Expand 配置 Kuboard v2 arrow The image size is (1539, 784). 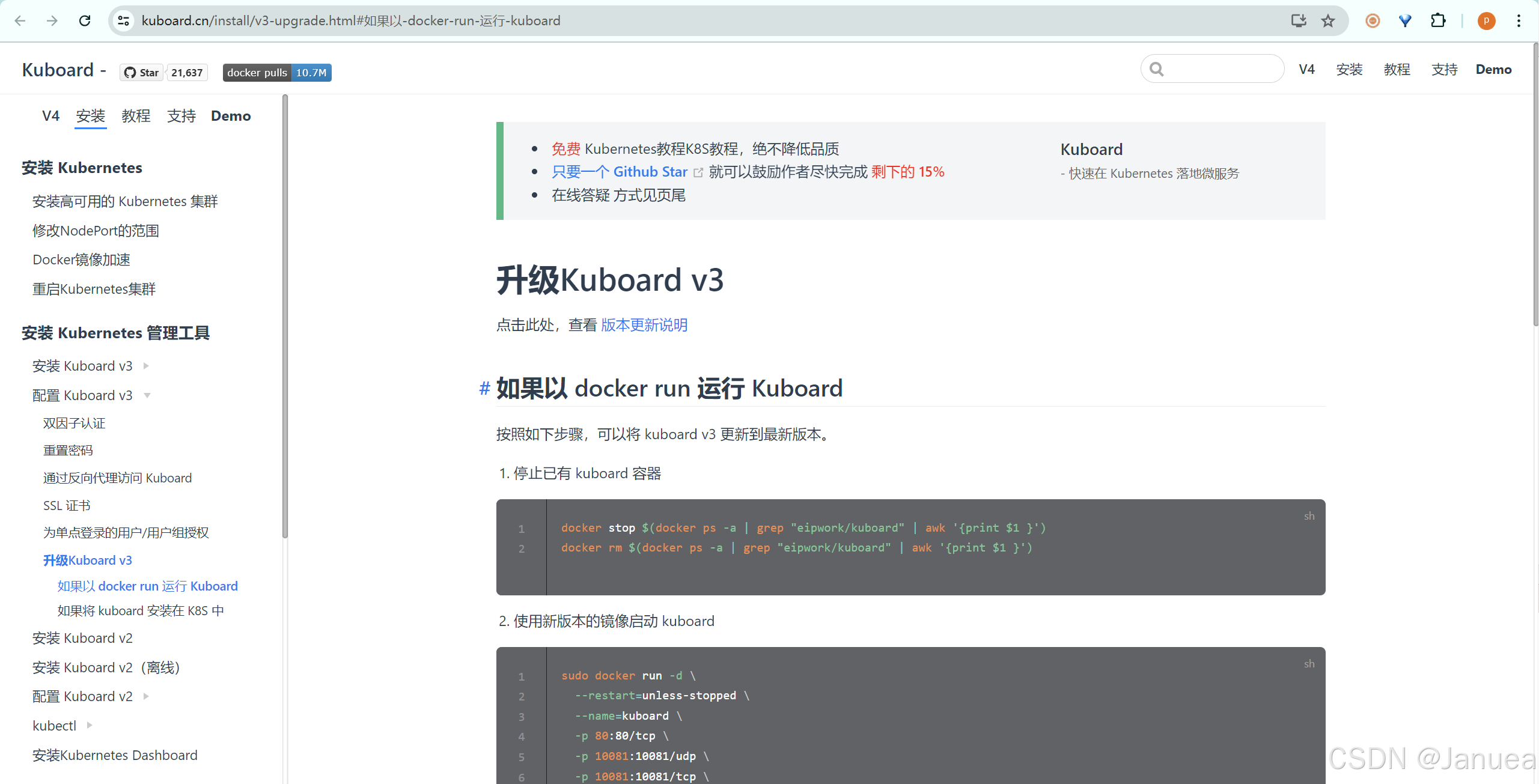[145, 696]
